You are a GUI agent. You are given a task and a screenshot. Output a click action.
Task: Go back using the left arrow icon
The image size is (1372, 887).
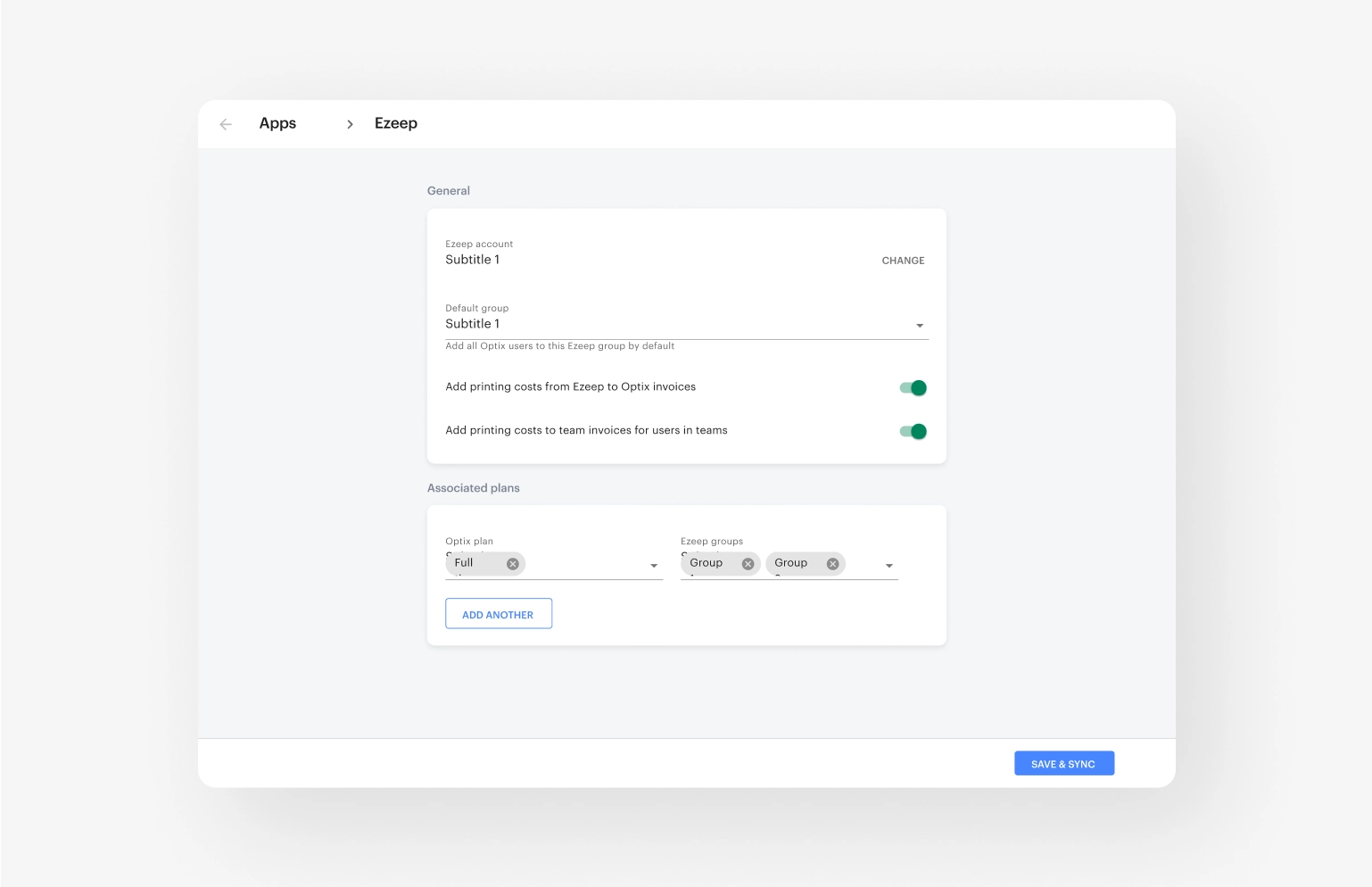226,124
